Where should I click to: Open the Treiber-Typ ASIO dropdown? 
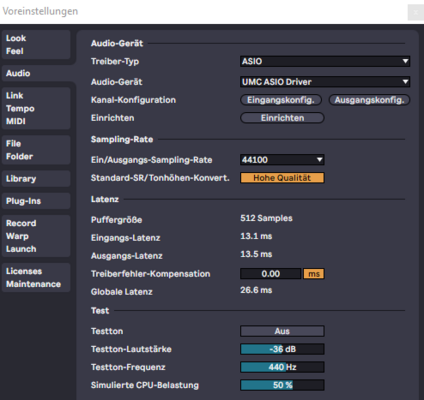[x=325, y=61]
